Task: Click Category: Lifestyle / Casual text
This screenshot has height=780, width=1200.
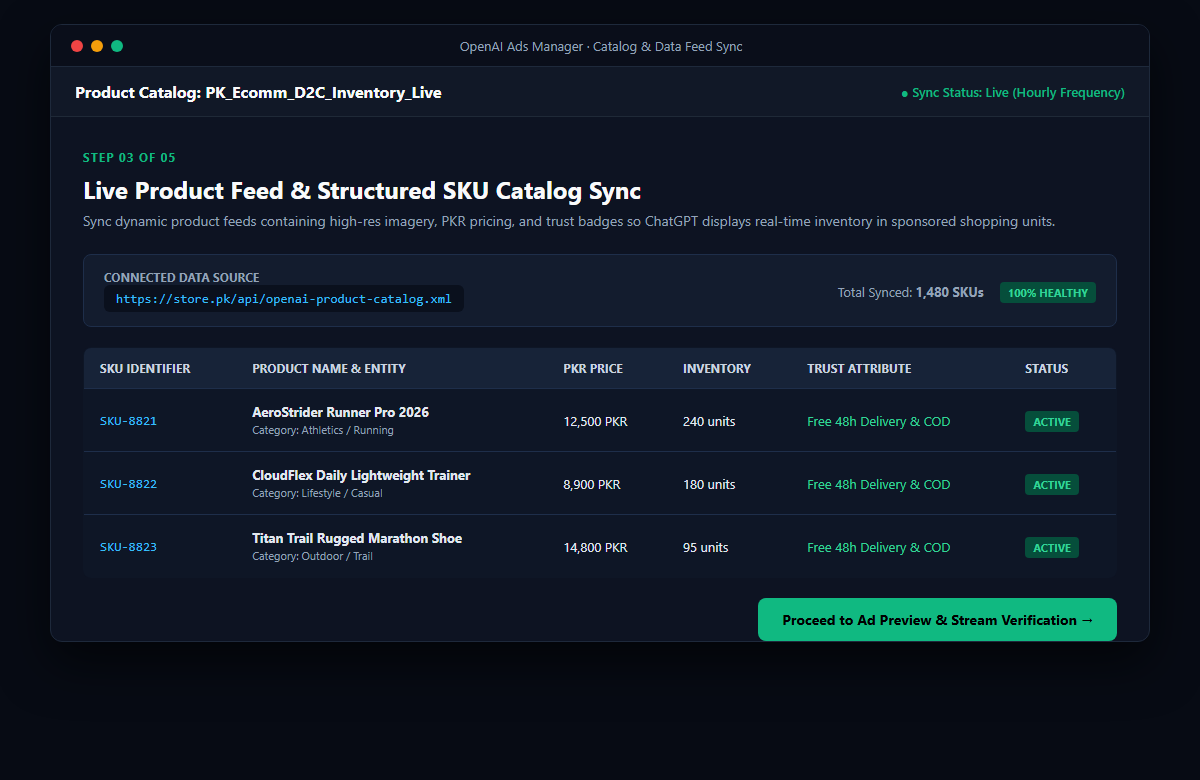Action: click(317, 494)
